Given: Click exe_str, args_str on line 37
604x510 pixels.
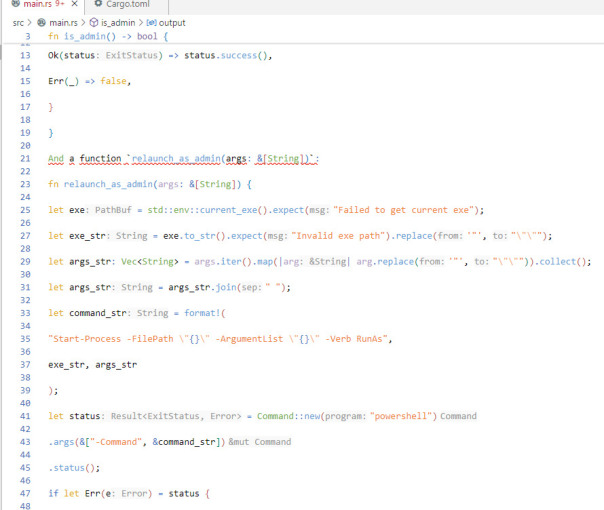Looking at the screenshot, I should point(92,365).
